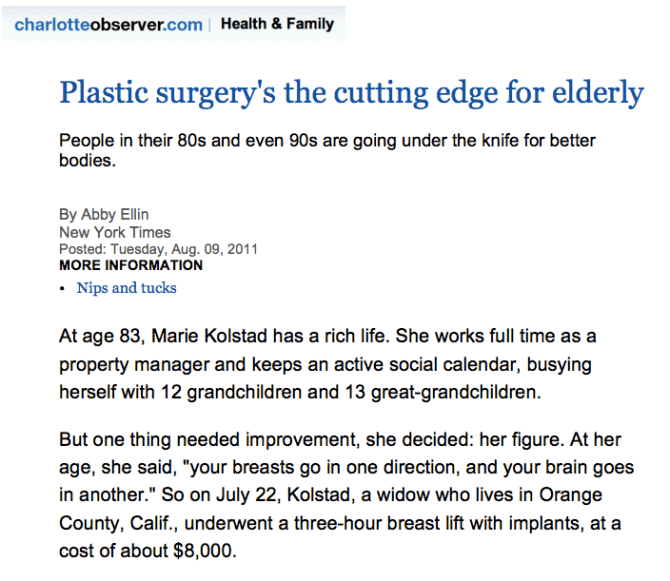Click the "New York Times" source line
This screenshot has width=670, height=581.
point(115,232)
